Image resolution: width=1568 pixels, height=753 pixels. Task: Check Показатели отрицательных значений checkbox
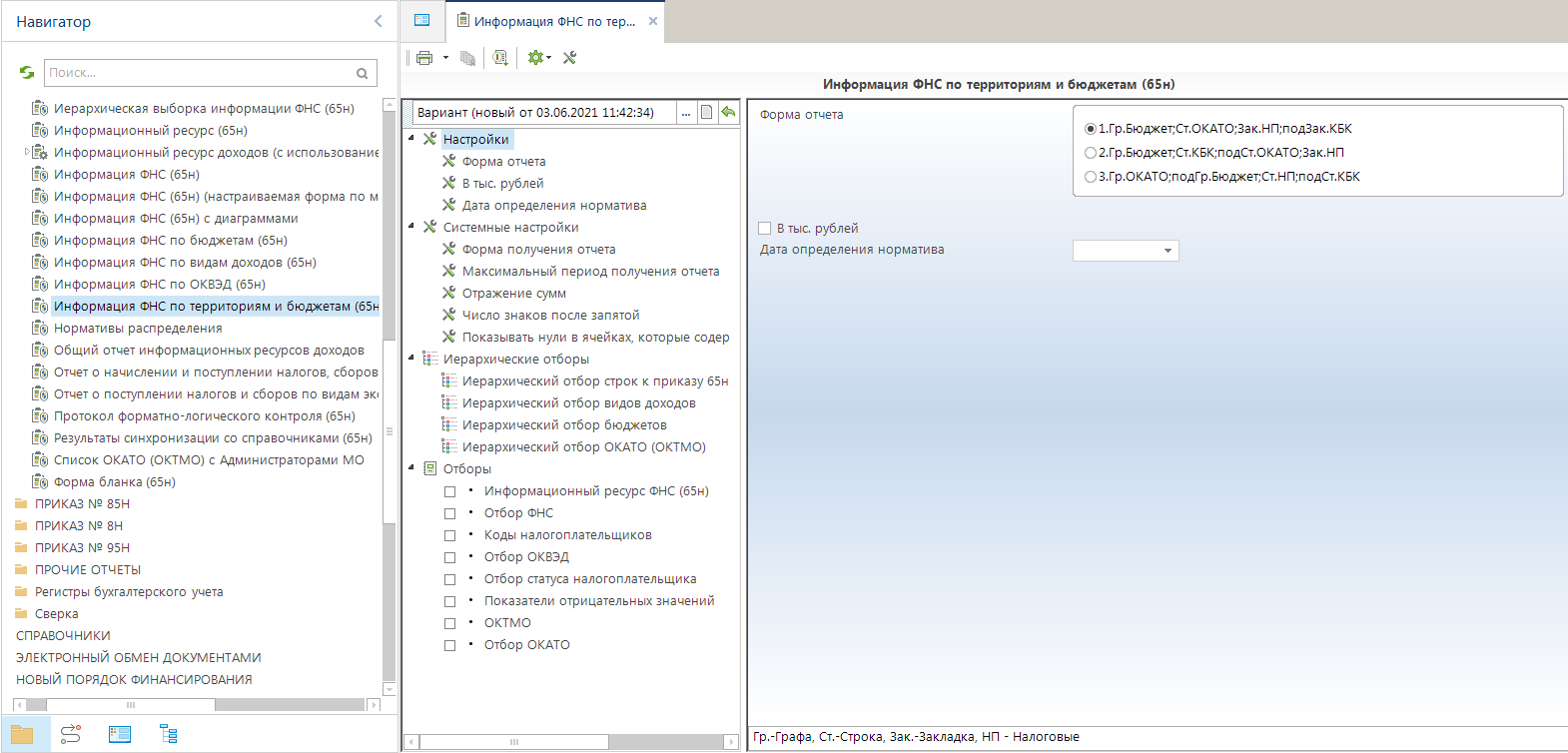click(x=449, y=601)
